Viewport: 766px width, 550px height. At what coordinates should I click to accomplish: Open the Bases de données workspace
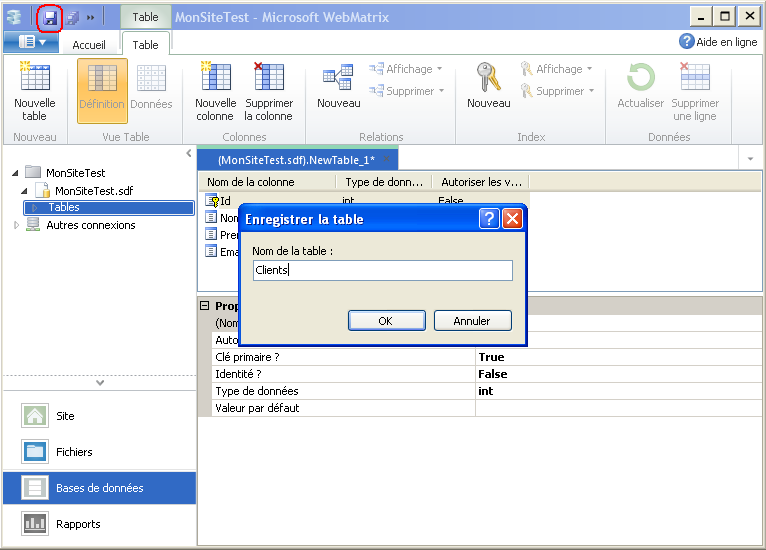coord(99,488)
